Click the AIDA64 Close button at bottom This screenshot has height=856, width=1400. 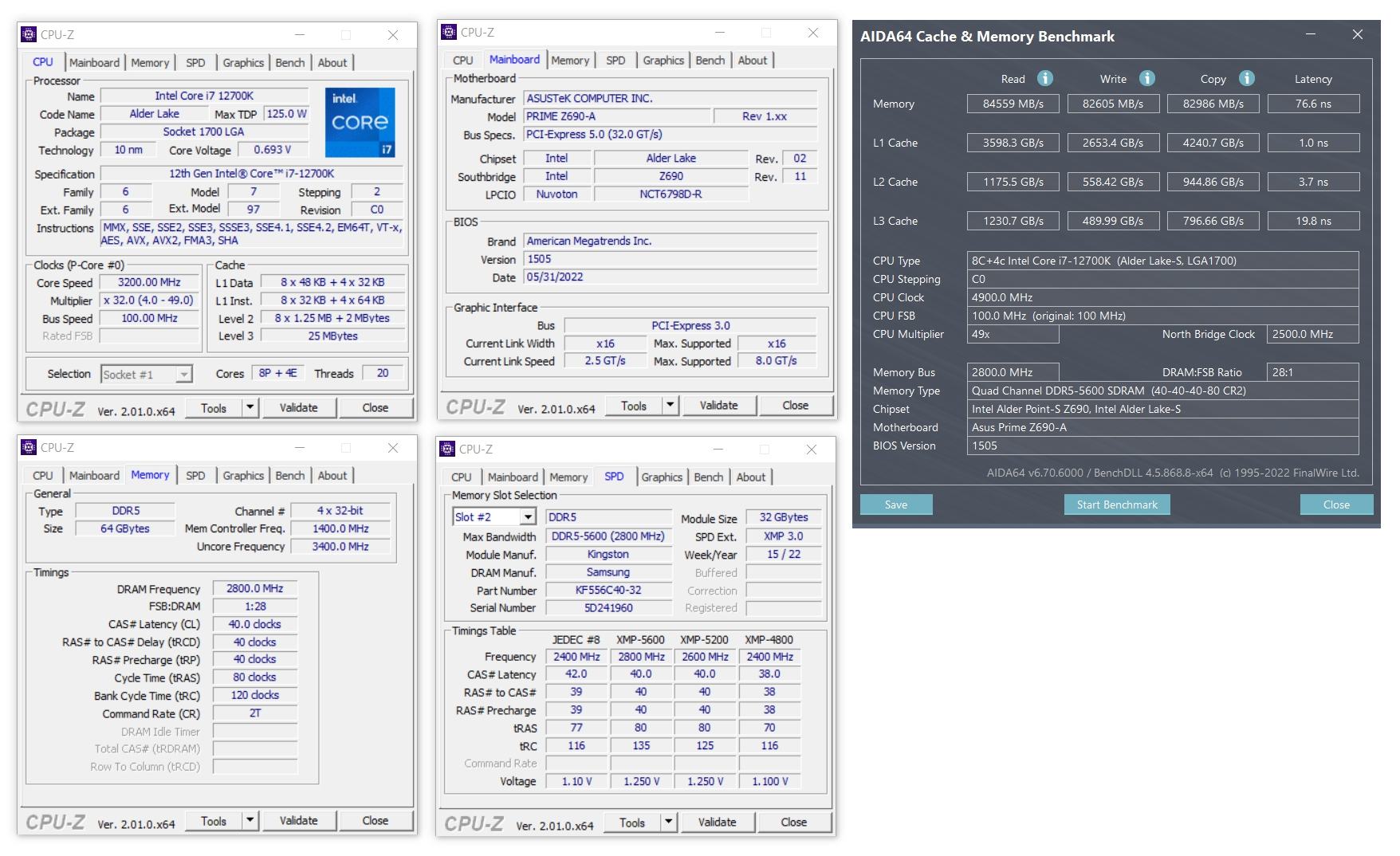pyautogui.click(x=1336, y=505)
